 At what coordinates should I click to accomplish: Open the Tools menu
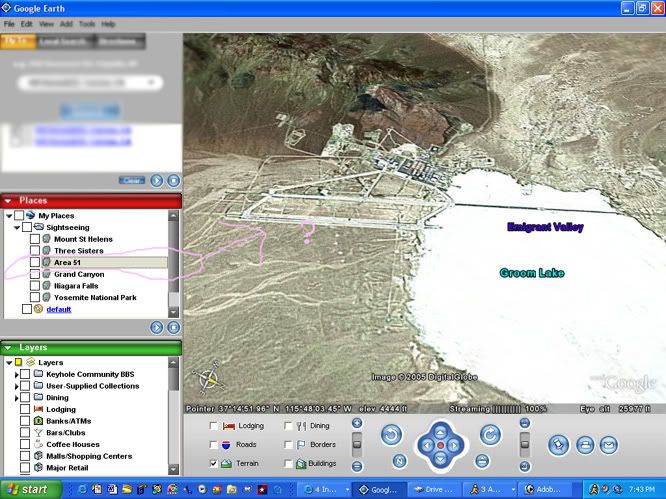[87, 24]
